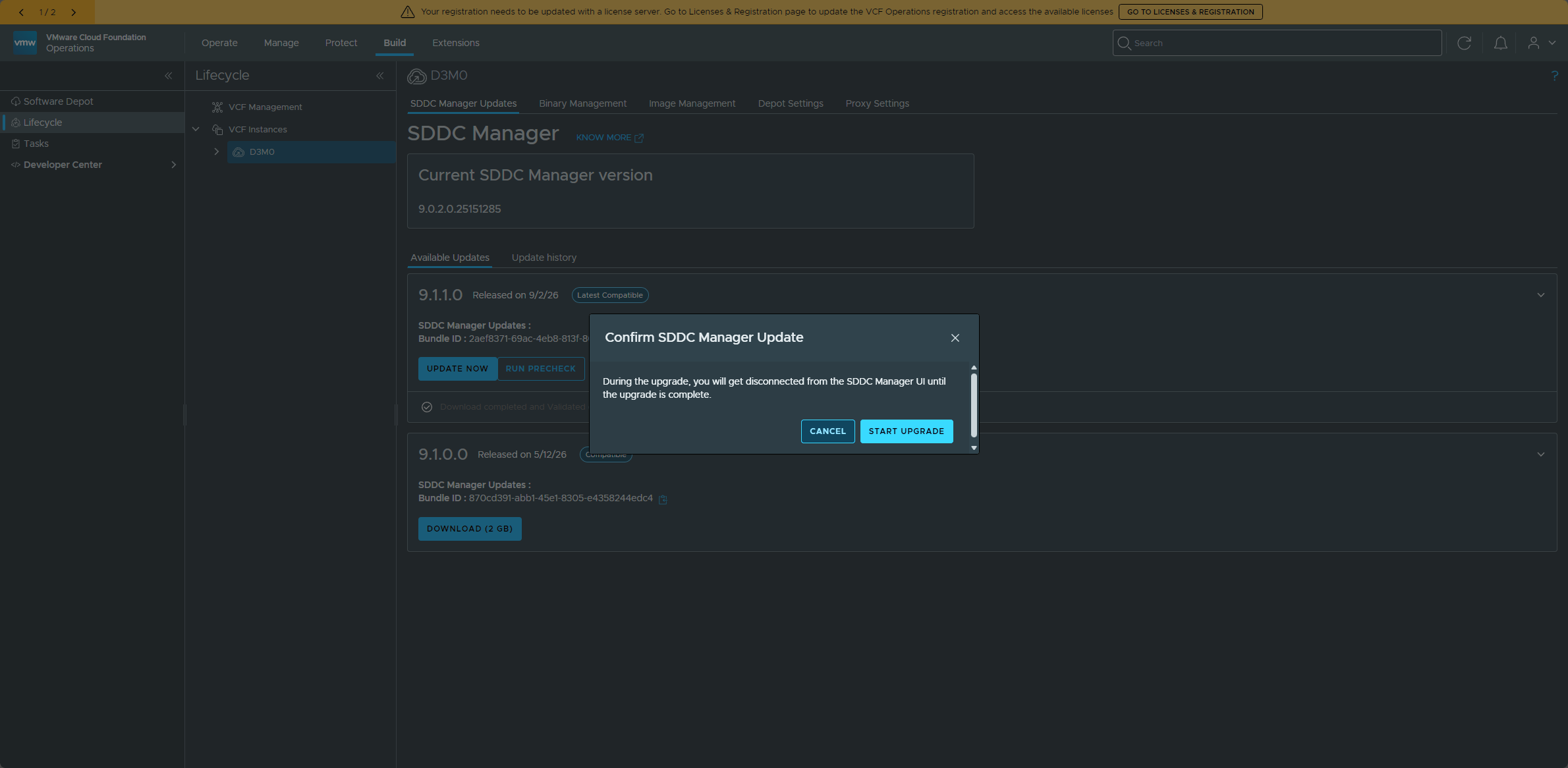Click the VCF Management icon in tree
1568x768 pixels.
(x=217, y=107)
